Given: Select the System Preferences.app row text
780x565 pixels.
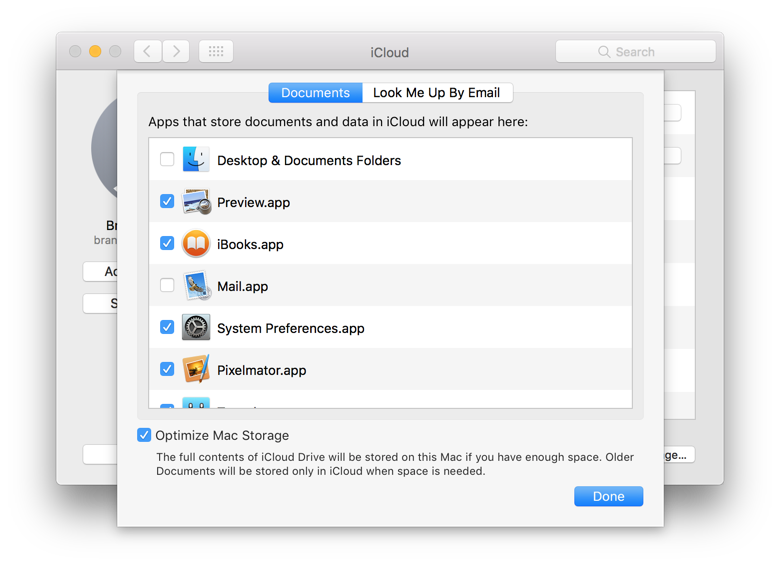Looking at the screenshot, I should point(291,328).
